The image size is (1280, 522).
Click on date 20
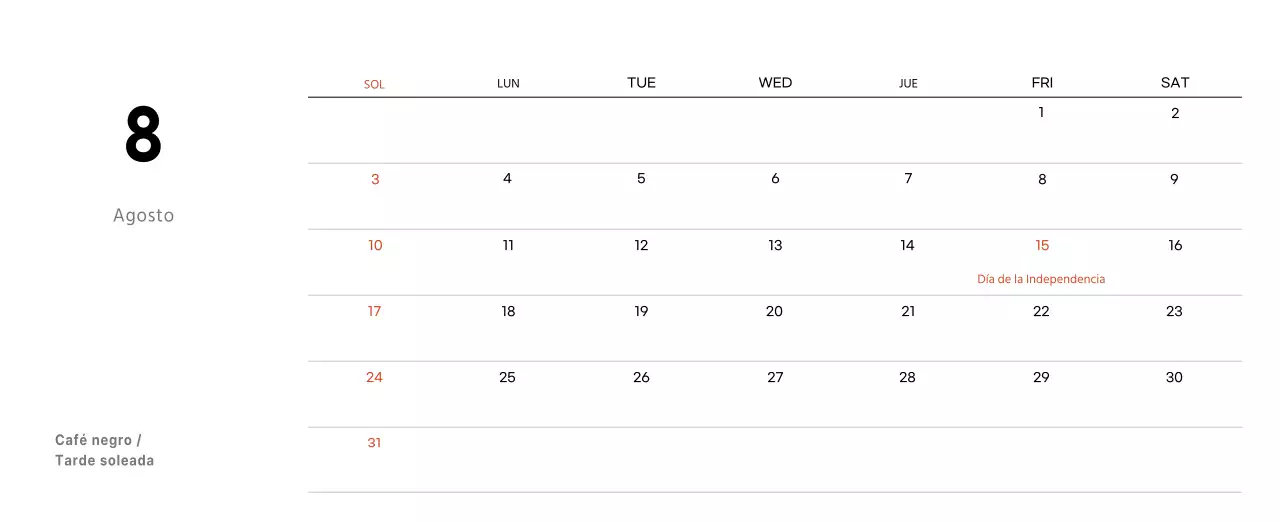[774, 311]
